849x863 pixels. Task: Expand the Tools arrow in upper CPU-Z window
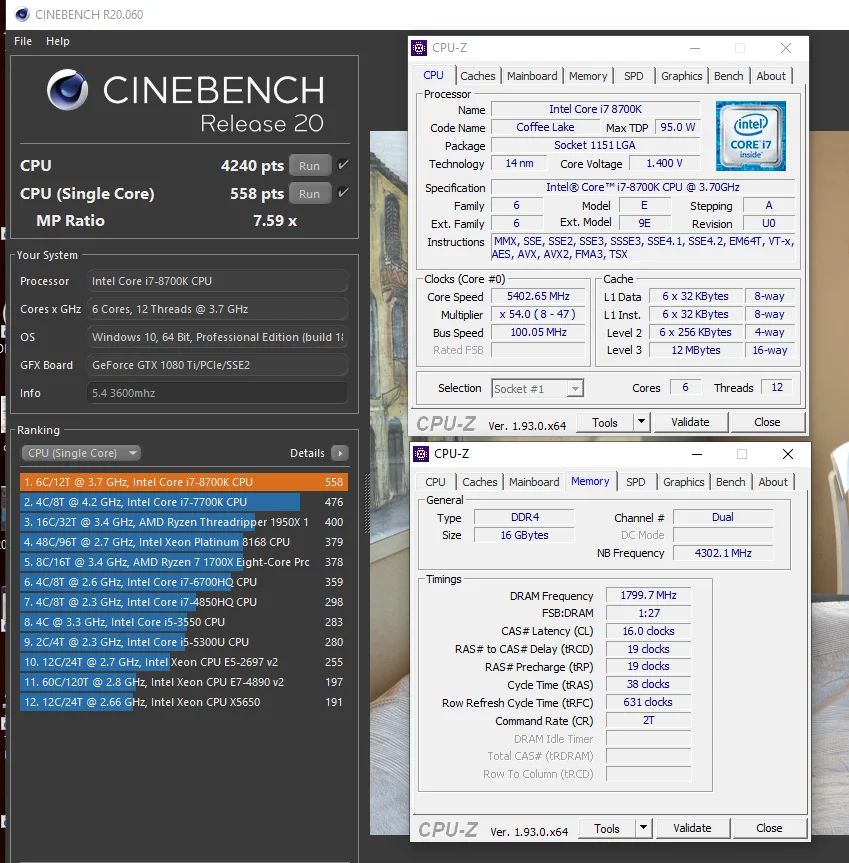[x=641, y=422]
